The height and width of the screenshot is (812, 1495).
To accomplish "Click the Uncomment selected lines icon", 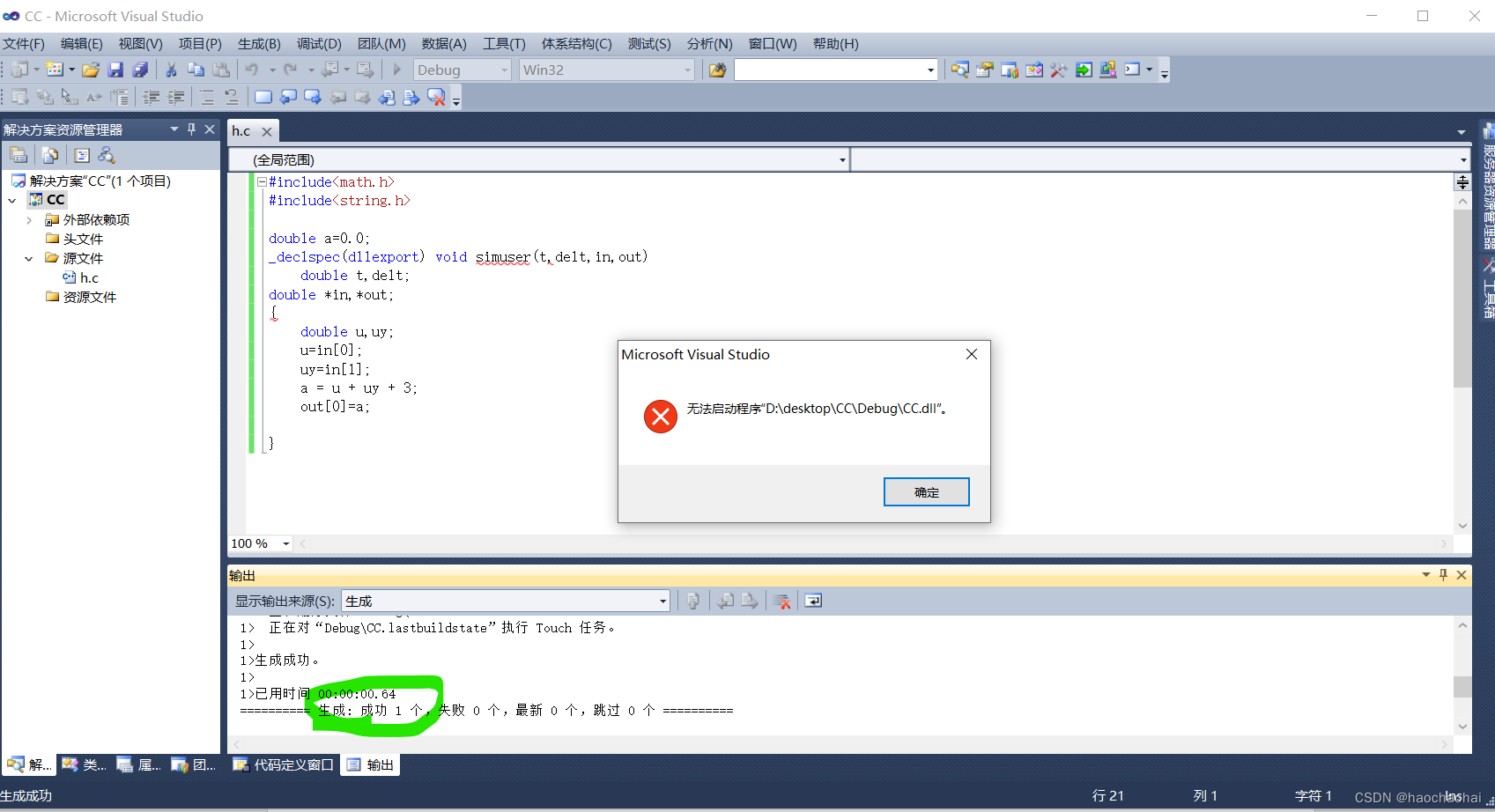I will click(232, 97).
